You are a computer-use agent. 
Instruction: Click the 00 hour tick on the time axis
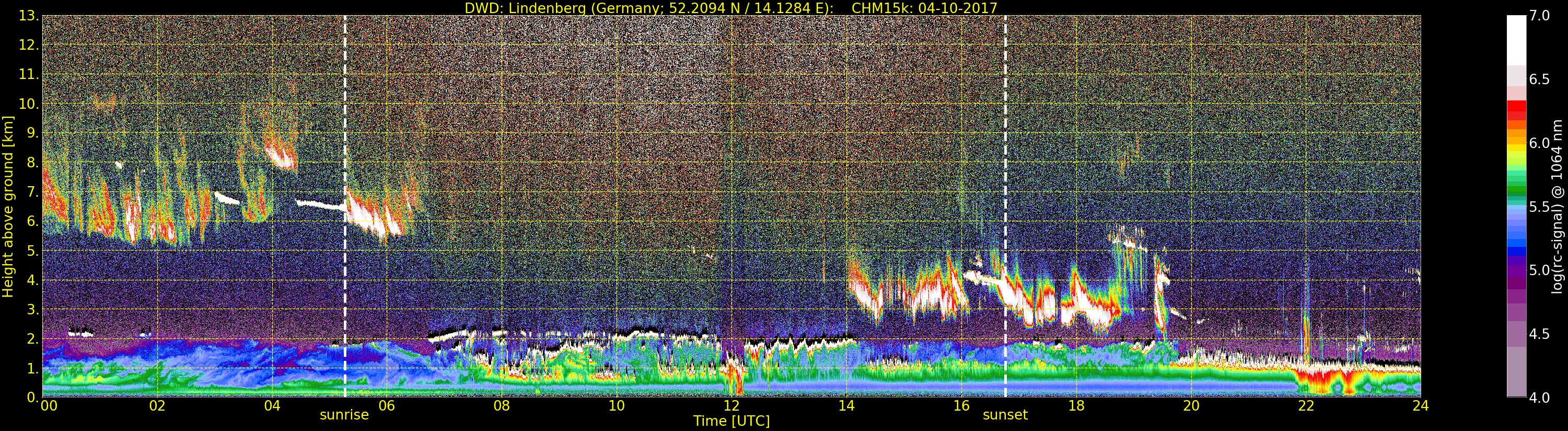click(49, 406)
